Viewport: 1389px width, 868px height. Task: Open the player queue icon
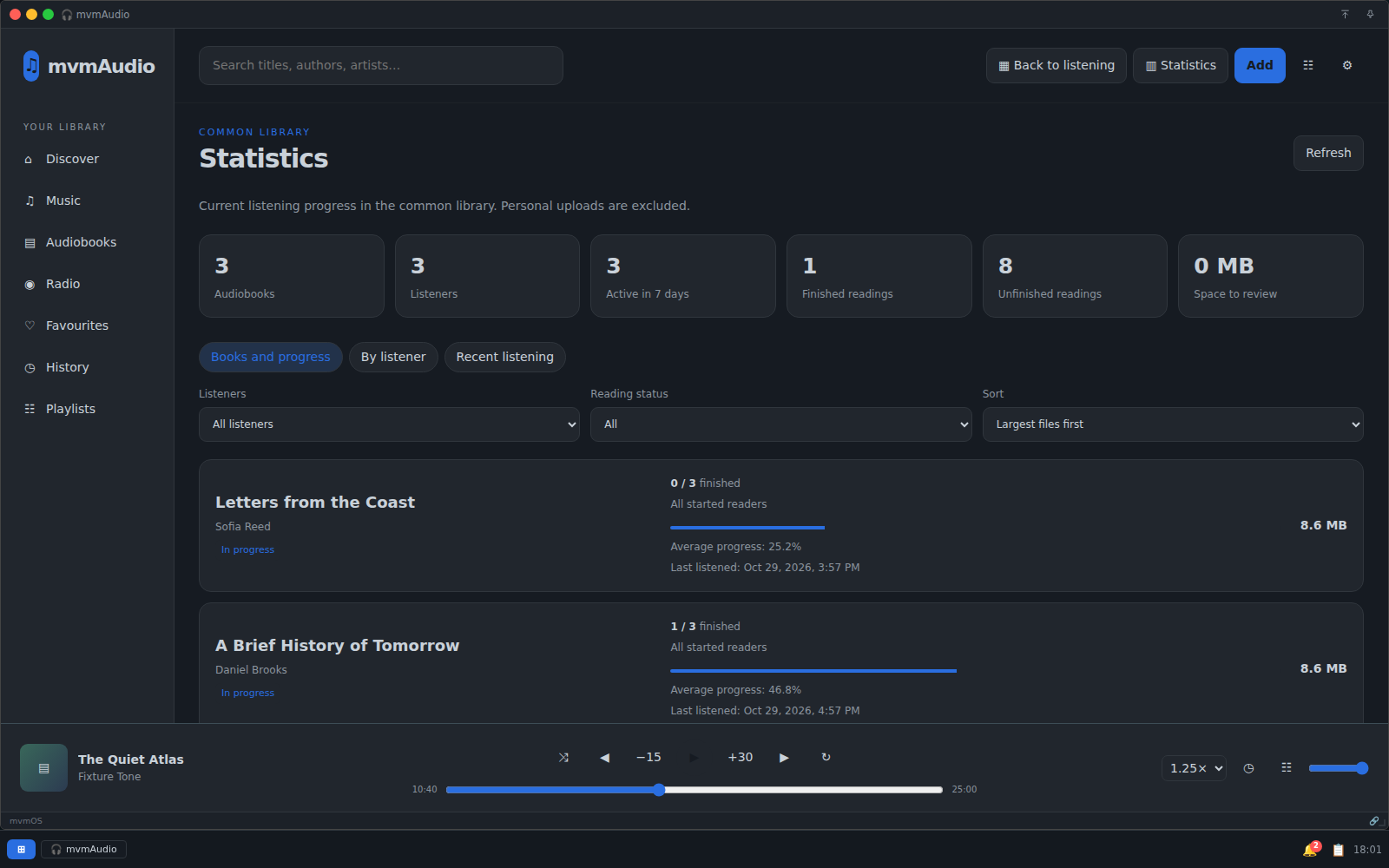click(1287, 767)
